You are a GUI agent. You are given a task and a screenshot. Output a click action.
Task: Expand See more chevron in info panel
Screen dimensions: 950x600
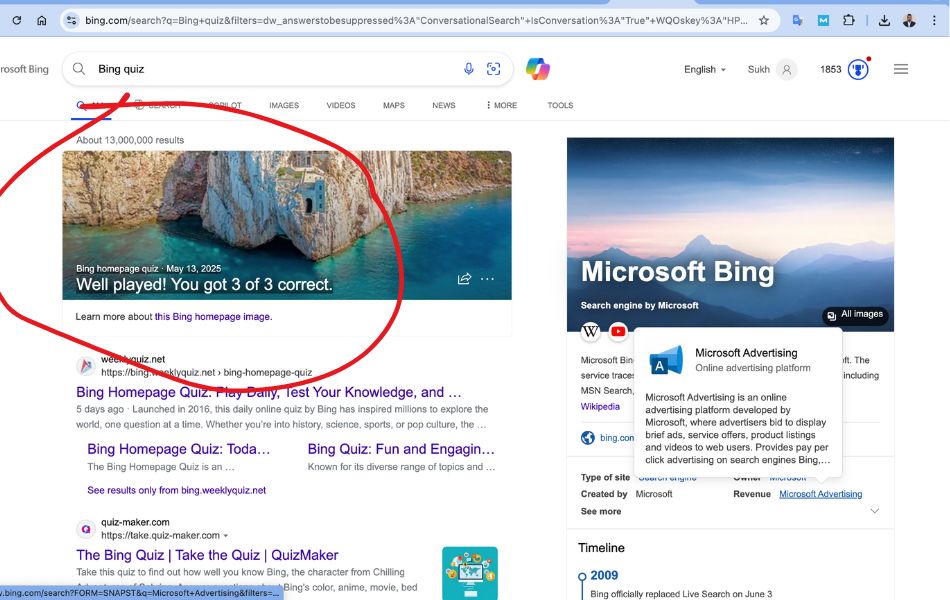click(874, 511)
